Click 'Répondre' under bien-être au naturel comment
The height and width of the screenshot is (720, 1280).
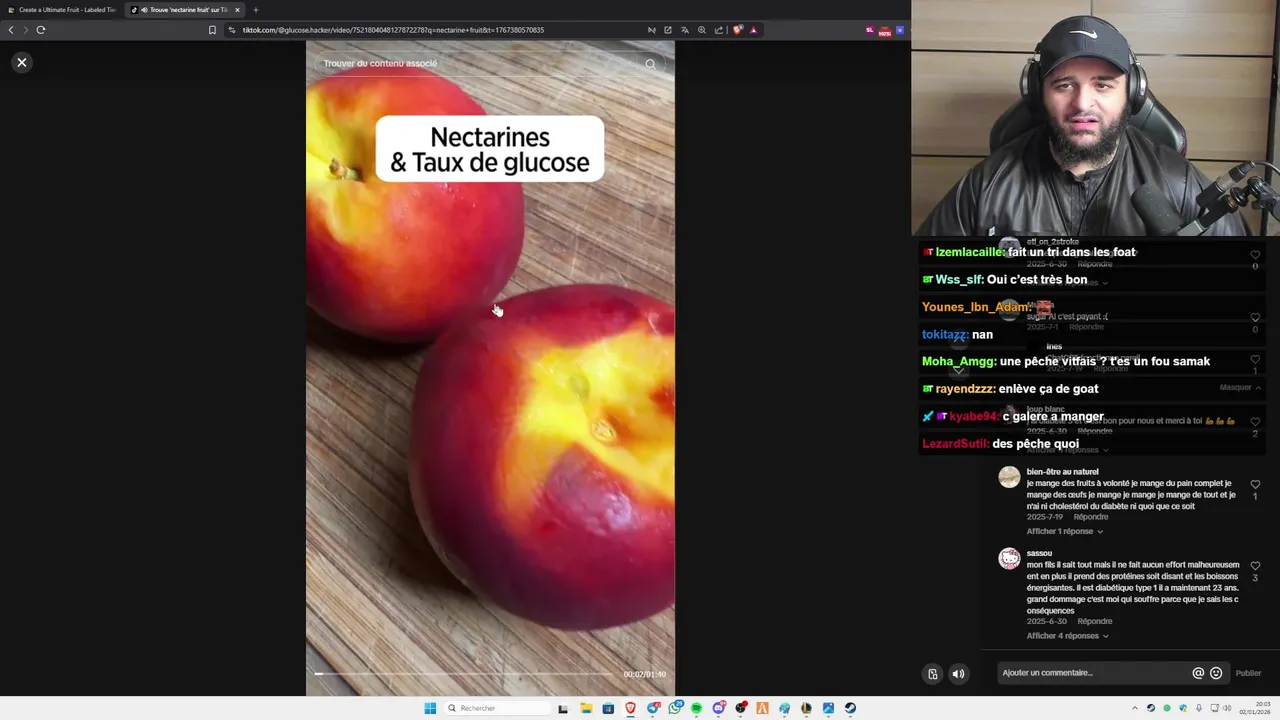point(1090,517)
